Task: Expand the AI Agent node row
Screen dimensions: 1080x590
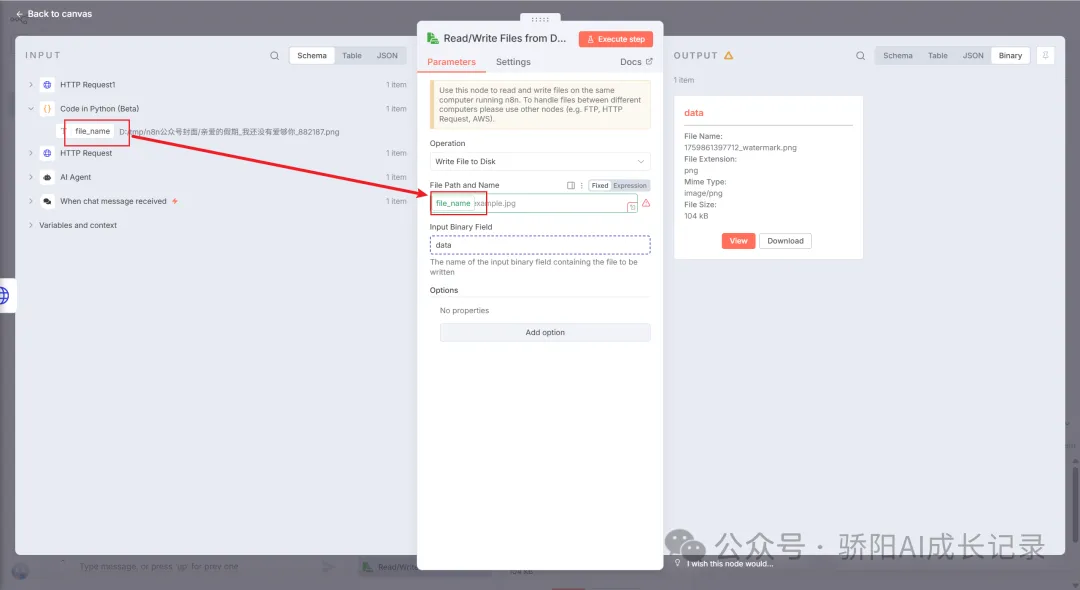Action: click(31, 177)
